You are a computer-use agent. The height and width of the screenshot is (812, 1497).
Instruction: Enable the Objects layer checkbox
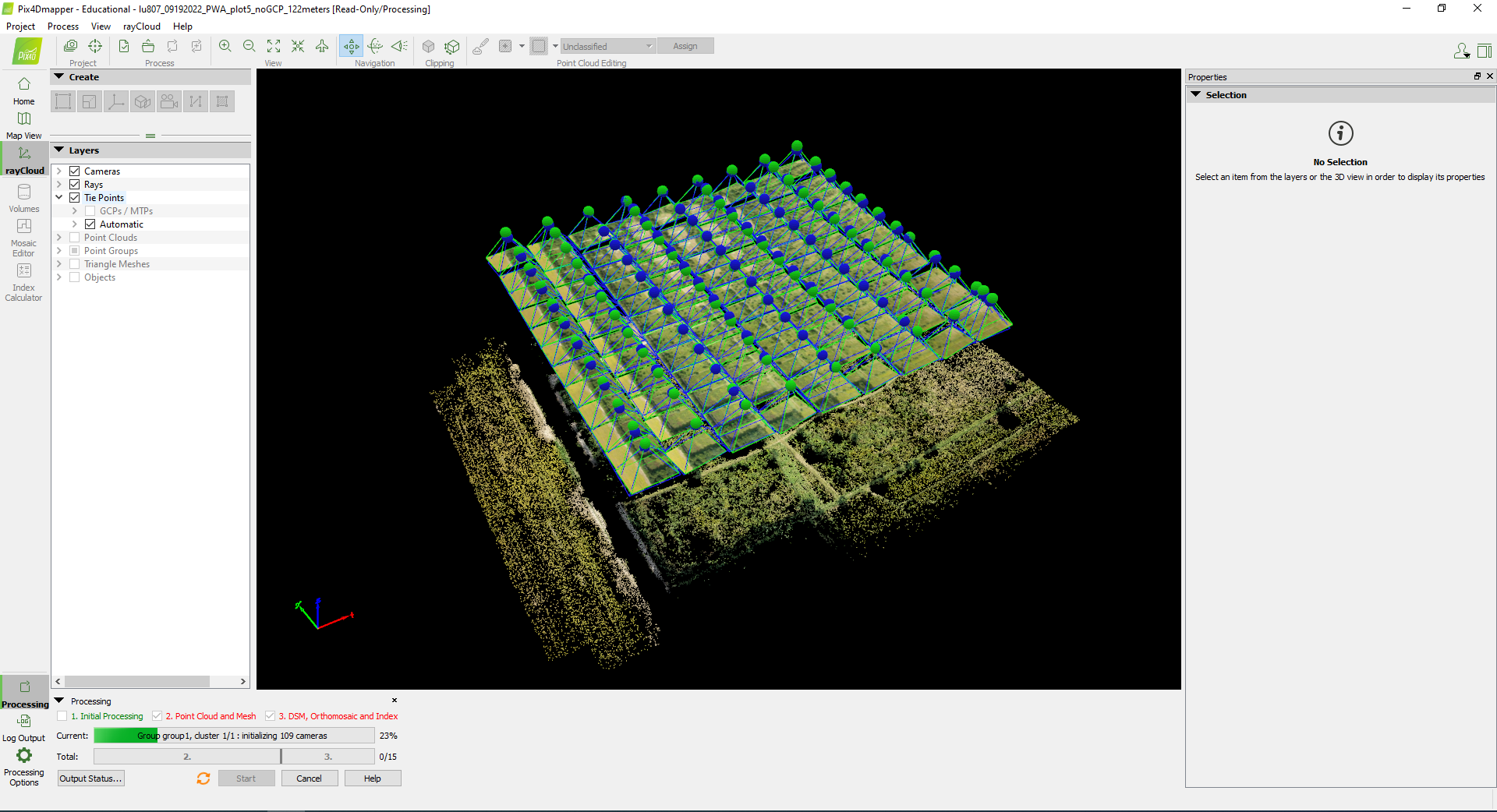[75, 277]
